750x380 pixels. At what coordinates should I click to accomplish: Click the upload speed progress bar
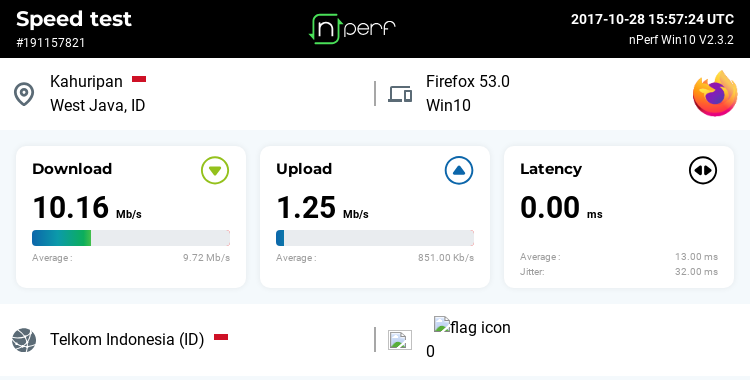[375, 238]
